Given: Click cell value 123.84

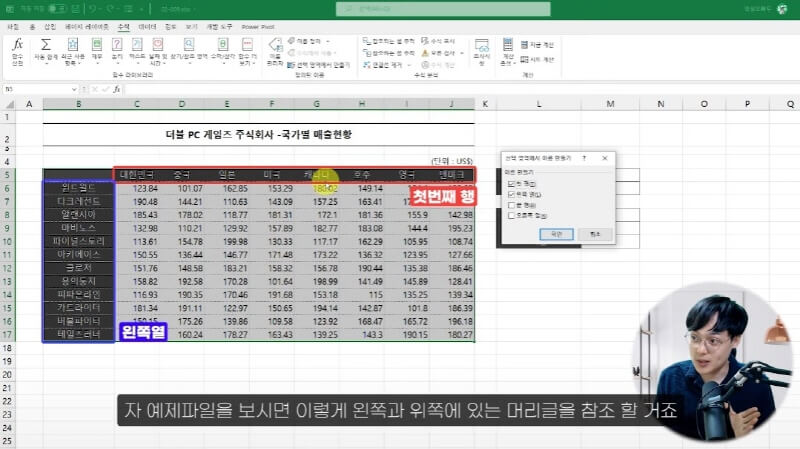Looking at the screenshot, I should [x=145, y=188].
